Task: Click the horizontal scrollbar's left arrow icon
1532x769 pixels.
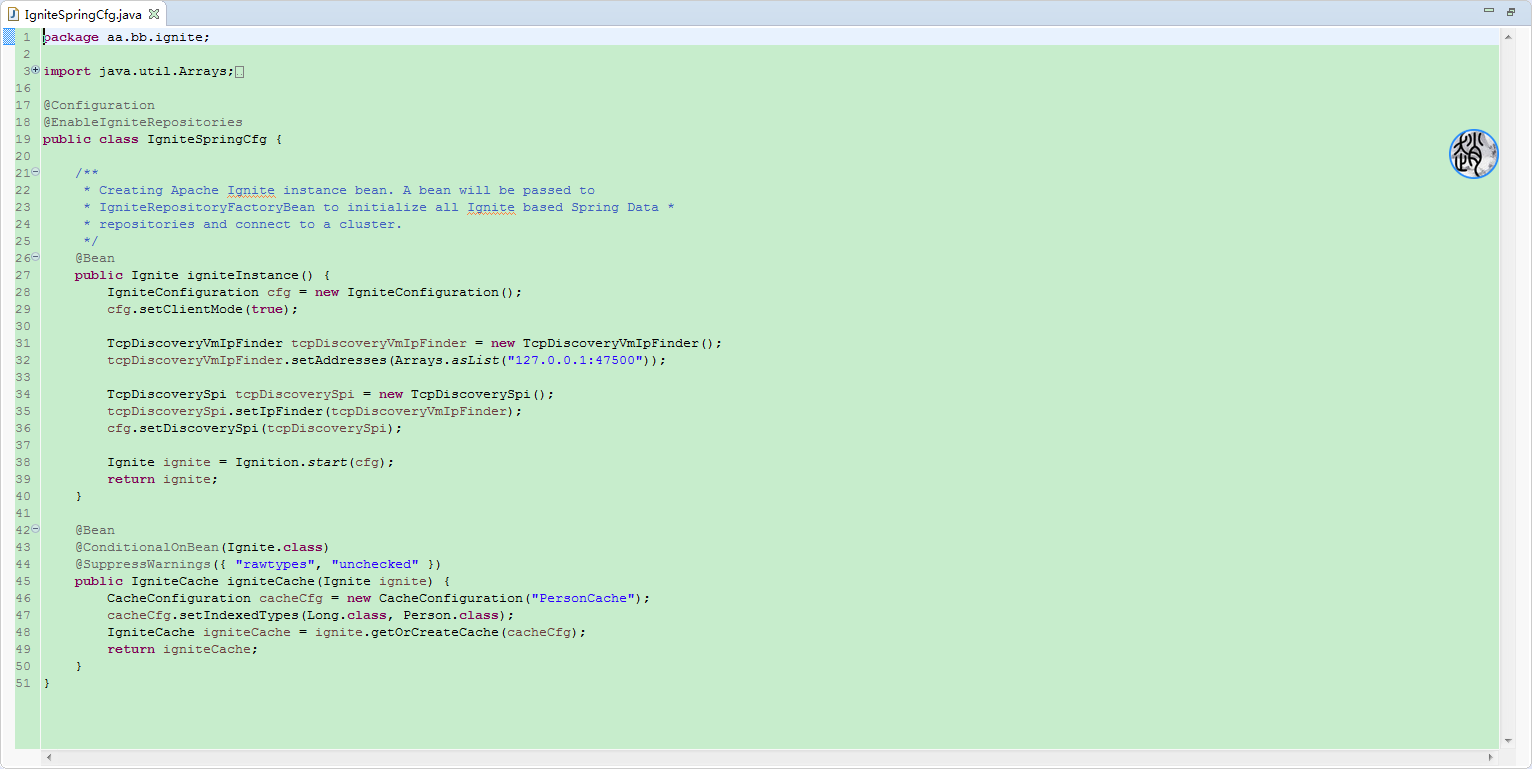Action: [48, 758]
